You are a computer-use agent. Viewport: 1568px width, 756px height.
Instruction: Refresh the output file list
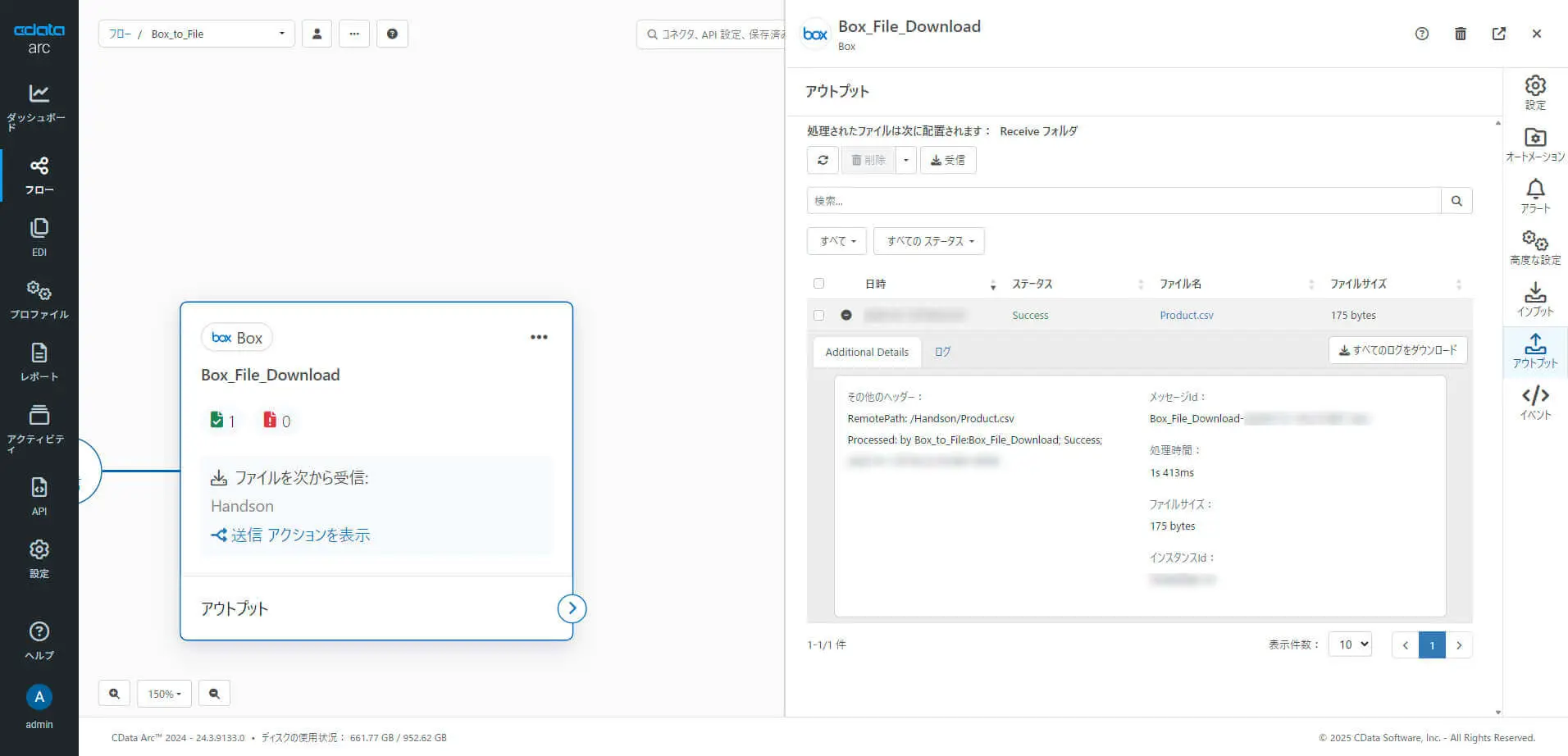823,160
